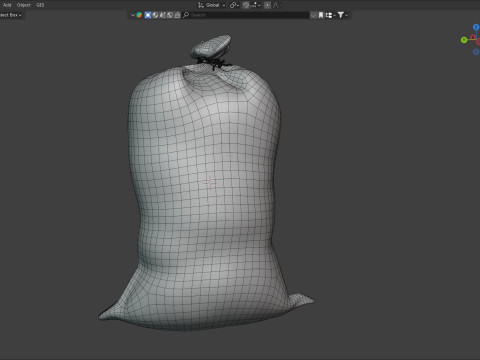Open the proportional falloff curve icon
Viewport: 480px width, 360px height.
(x=276, y=5)
